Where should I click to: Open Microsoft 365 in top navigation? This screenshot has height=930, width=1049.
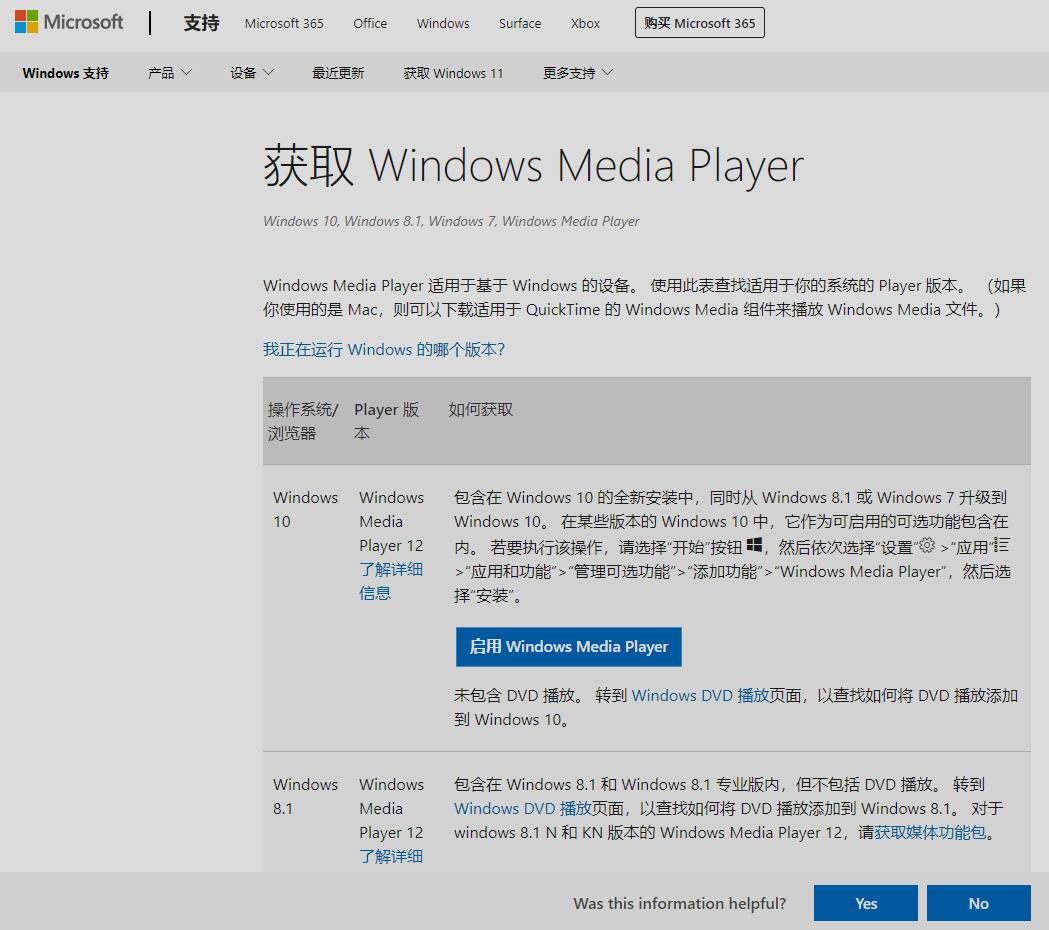tap(284, 23)
